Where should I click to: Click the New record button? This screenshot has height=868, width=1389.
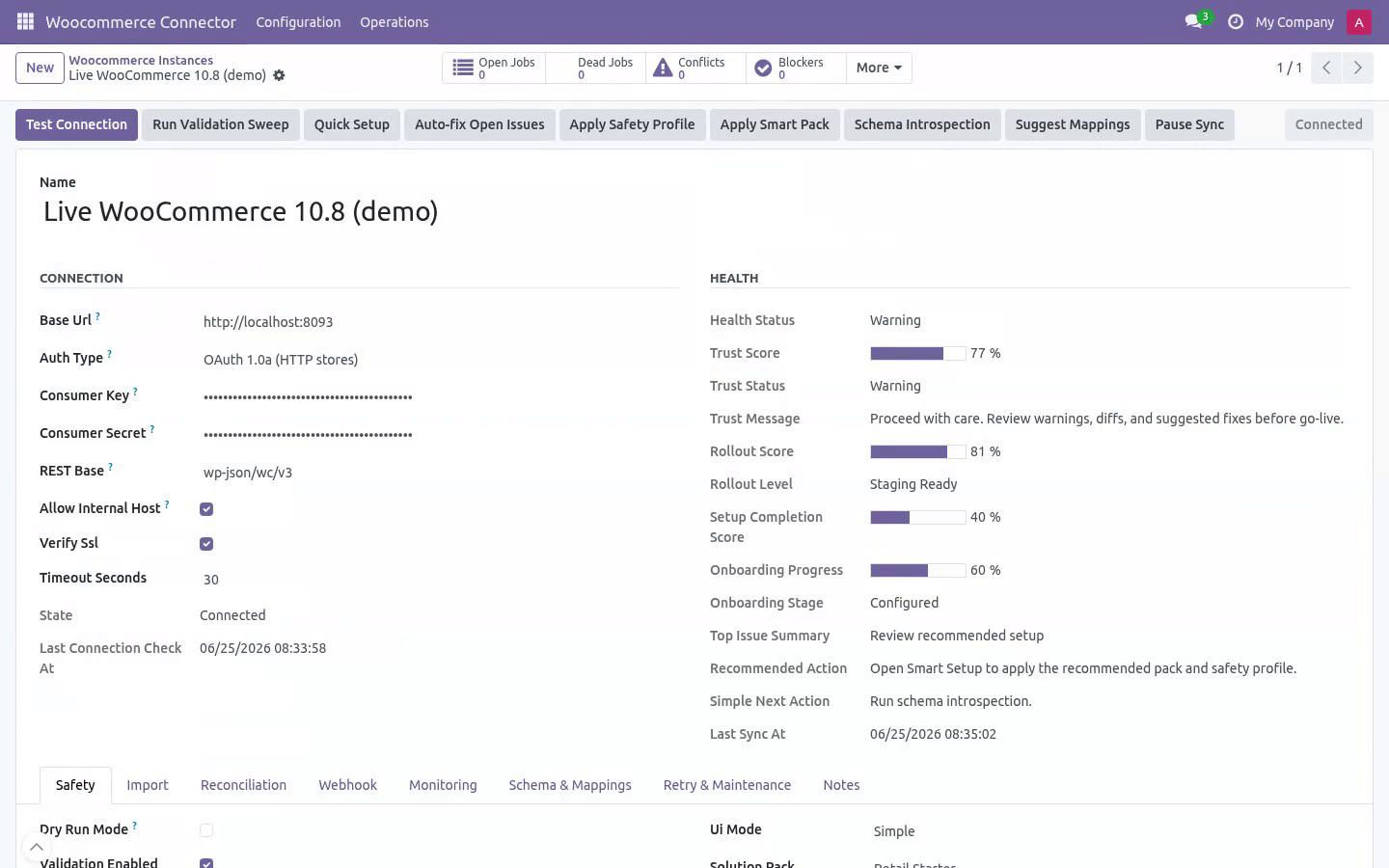click(x=40, y=68)
